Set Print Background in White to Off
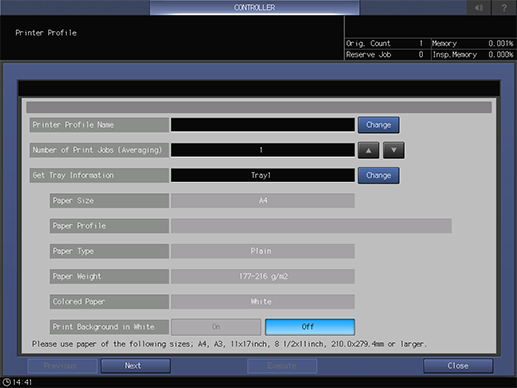 coord(310,327)
